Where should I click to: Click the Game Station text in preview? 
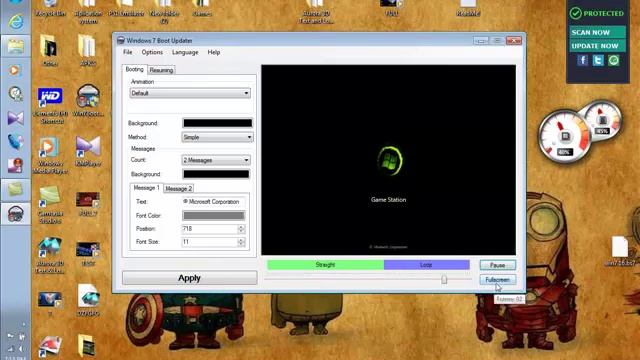(x=389, y=200)
